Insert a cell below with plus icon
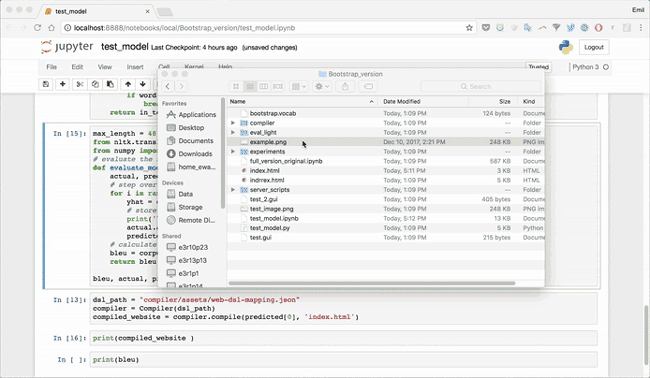This screenshot has height=378, width=650. [63, 84]
